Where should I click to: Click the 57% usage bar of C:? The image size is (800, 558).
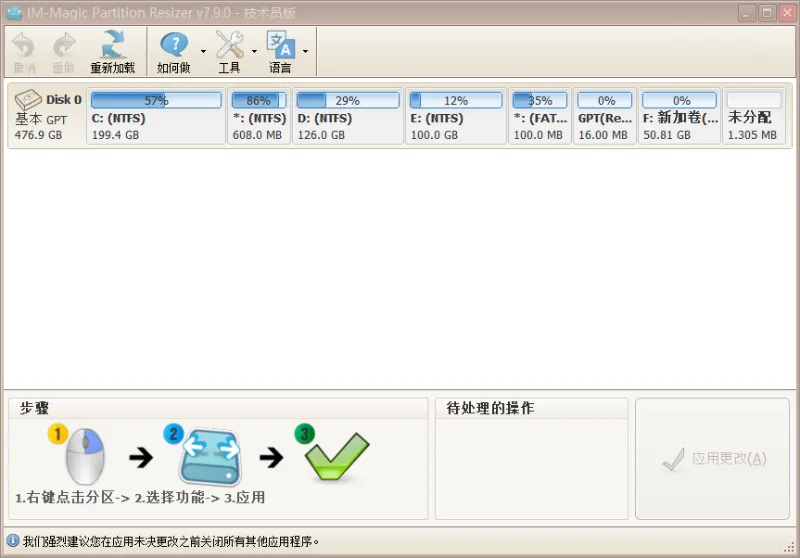(x=156, y=100)
